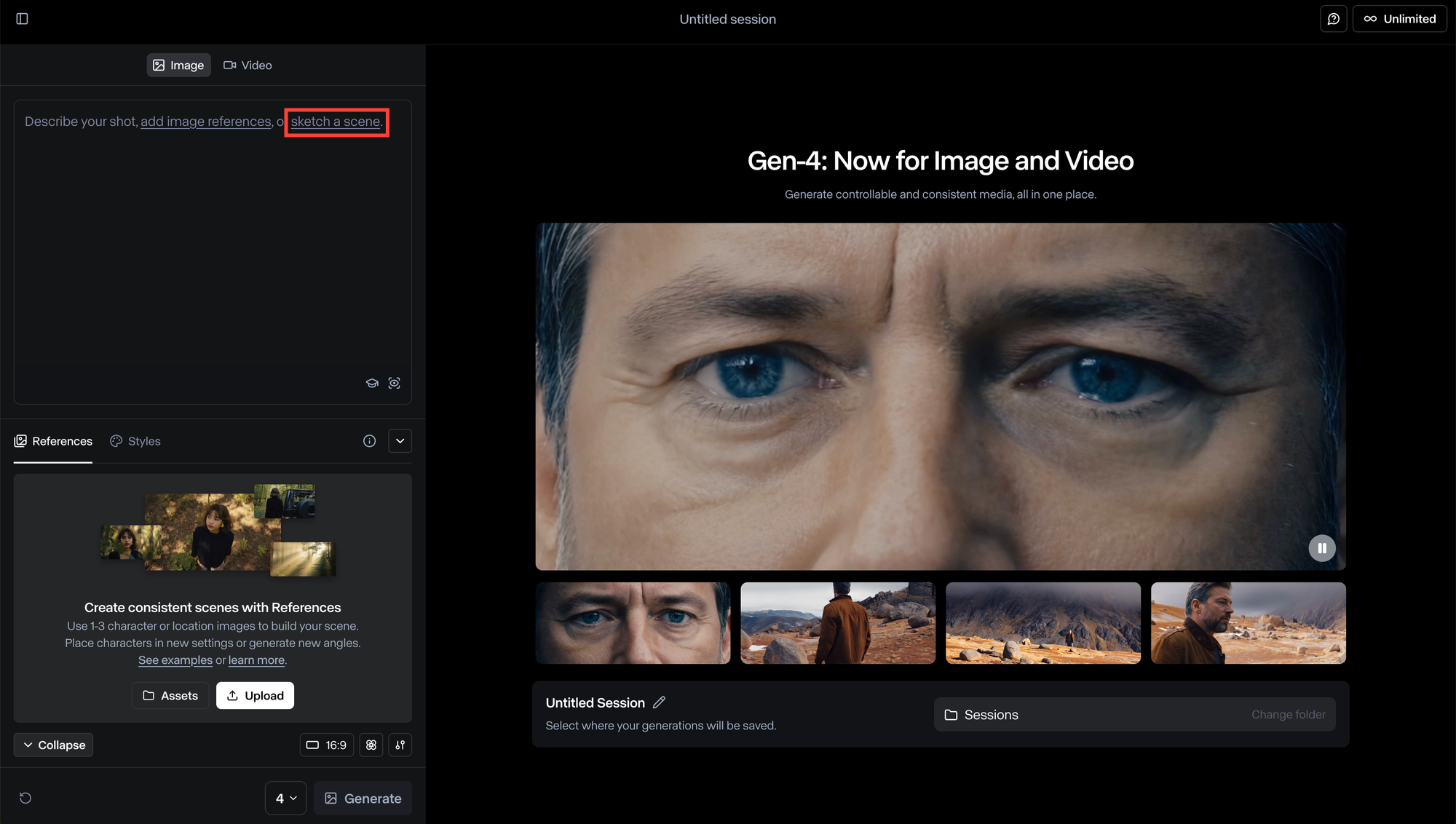Open the adjustments sliders icon

point(400,745)
